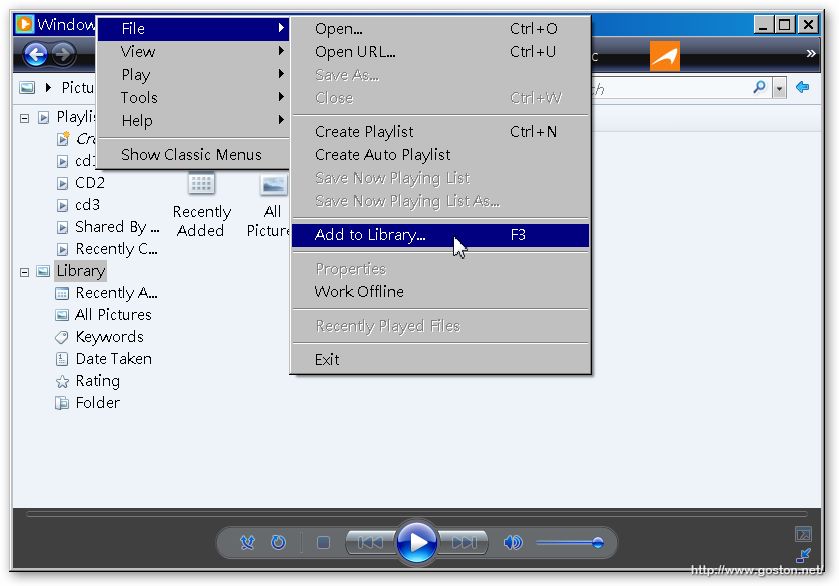Viewport: 839px width, 586px height.
Task: Collapse the Playlists tree node
Action: (x=24, y=118)
